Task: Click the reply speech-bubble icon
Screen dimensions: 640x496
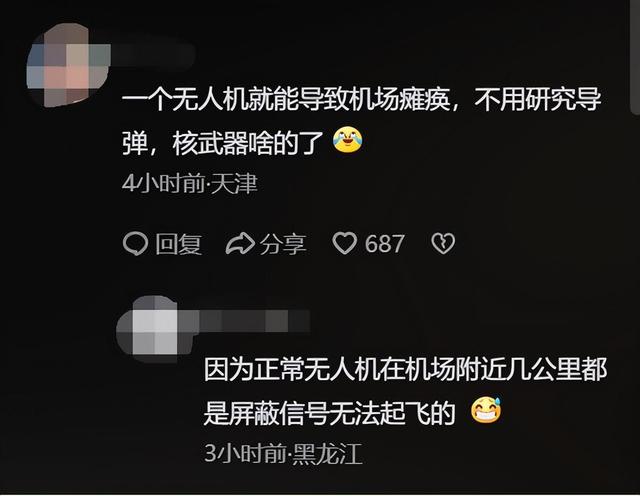Action: tap(135, 244)
